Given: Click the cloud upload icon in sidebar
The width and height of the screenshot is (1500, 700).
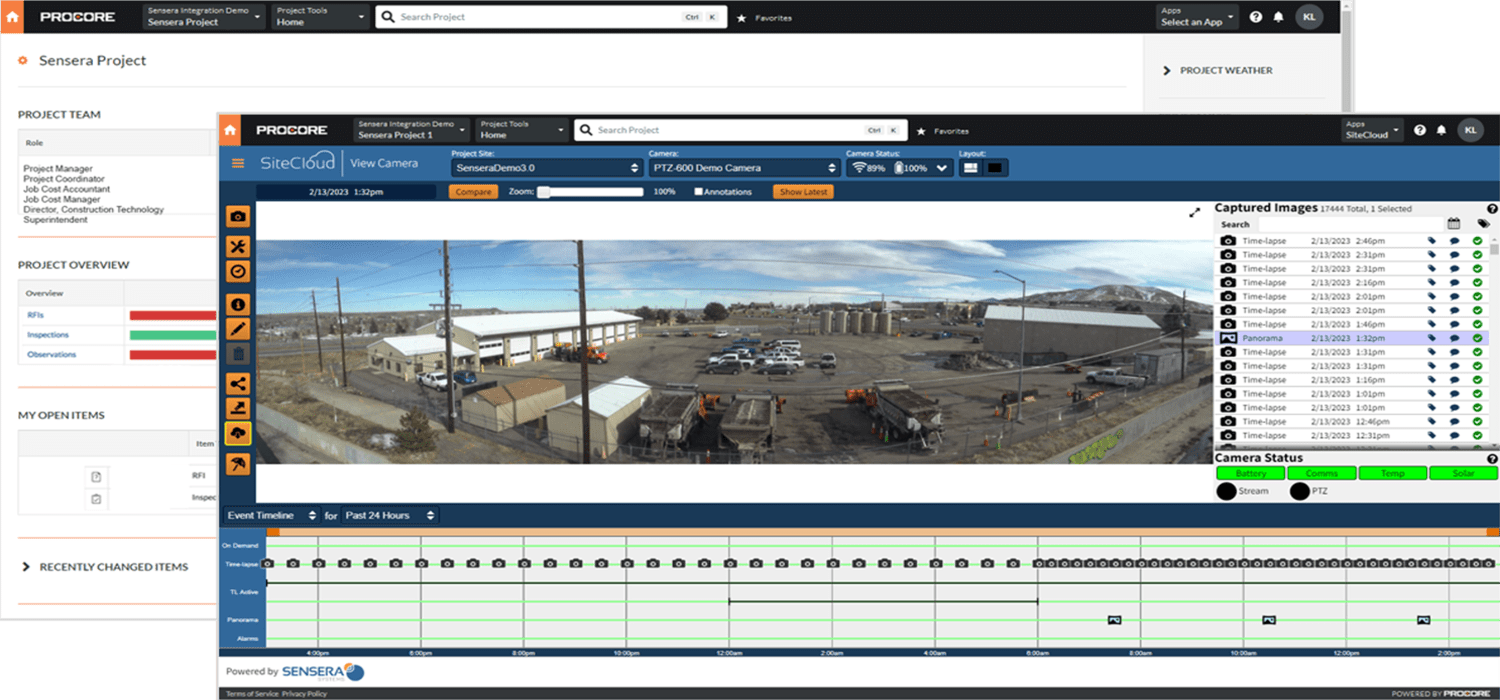Looking at the screenshot, I should (238, 433).
